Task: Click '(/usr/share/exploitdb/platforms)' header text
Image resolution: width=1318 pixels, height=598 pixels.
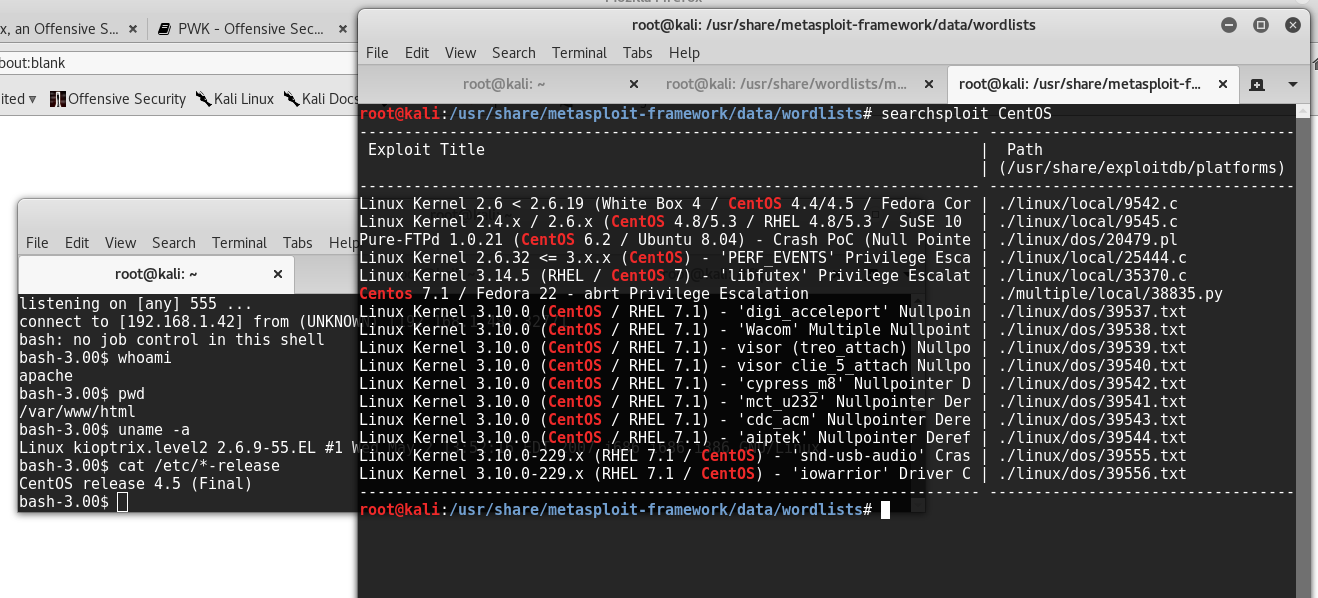Action: point(1141,168)
